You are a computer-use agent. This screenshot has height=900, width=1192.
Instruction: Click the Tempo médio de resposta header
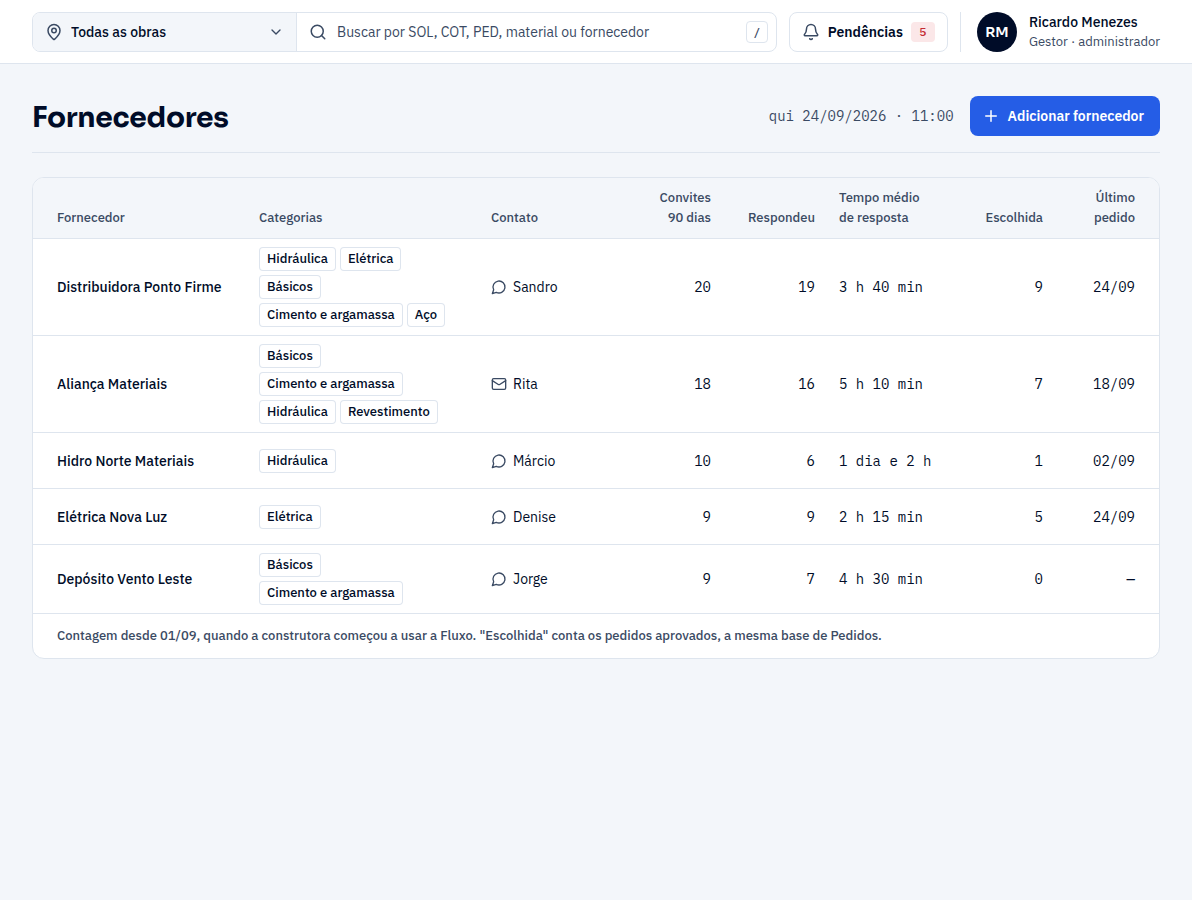[x=879, y=208]
